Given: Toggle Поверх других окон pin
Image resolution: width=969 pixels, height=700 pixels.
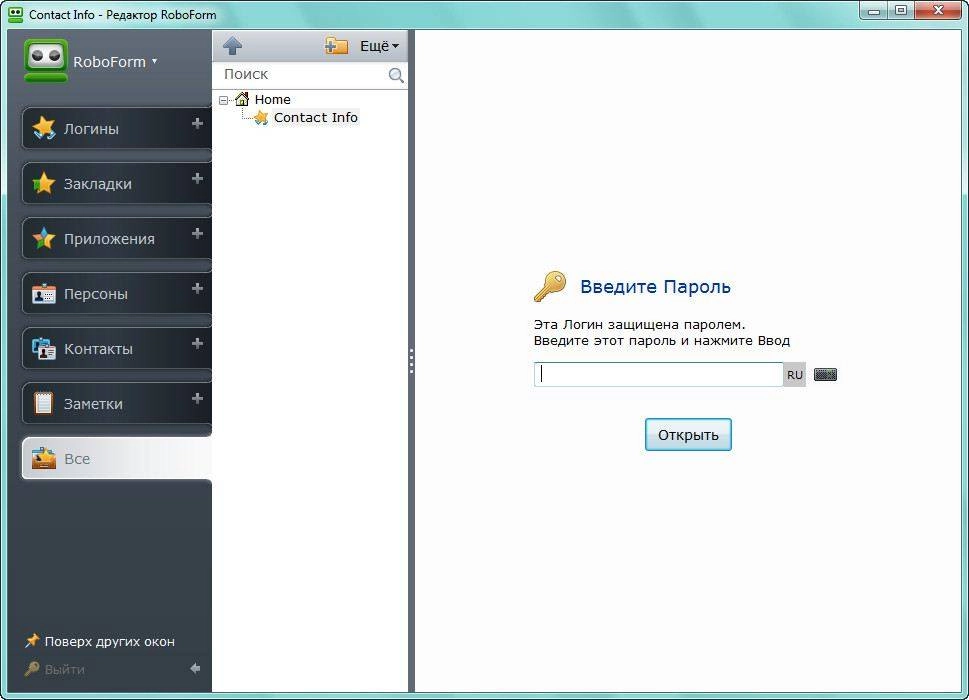Looking at the screenshot, I should (x=99, y=641).
